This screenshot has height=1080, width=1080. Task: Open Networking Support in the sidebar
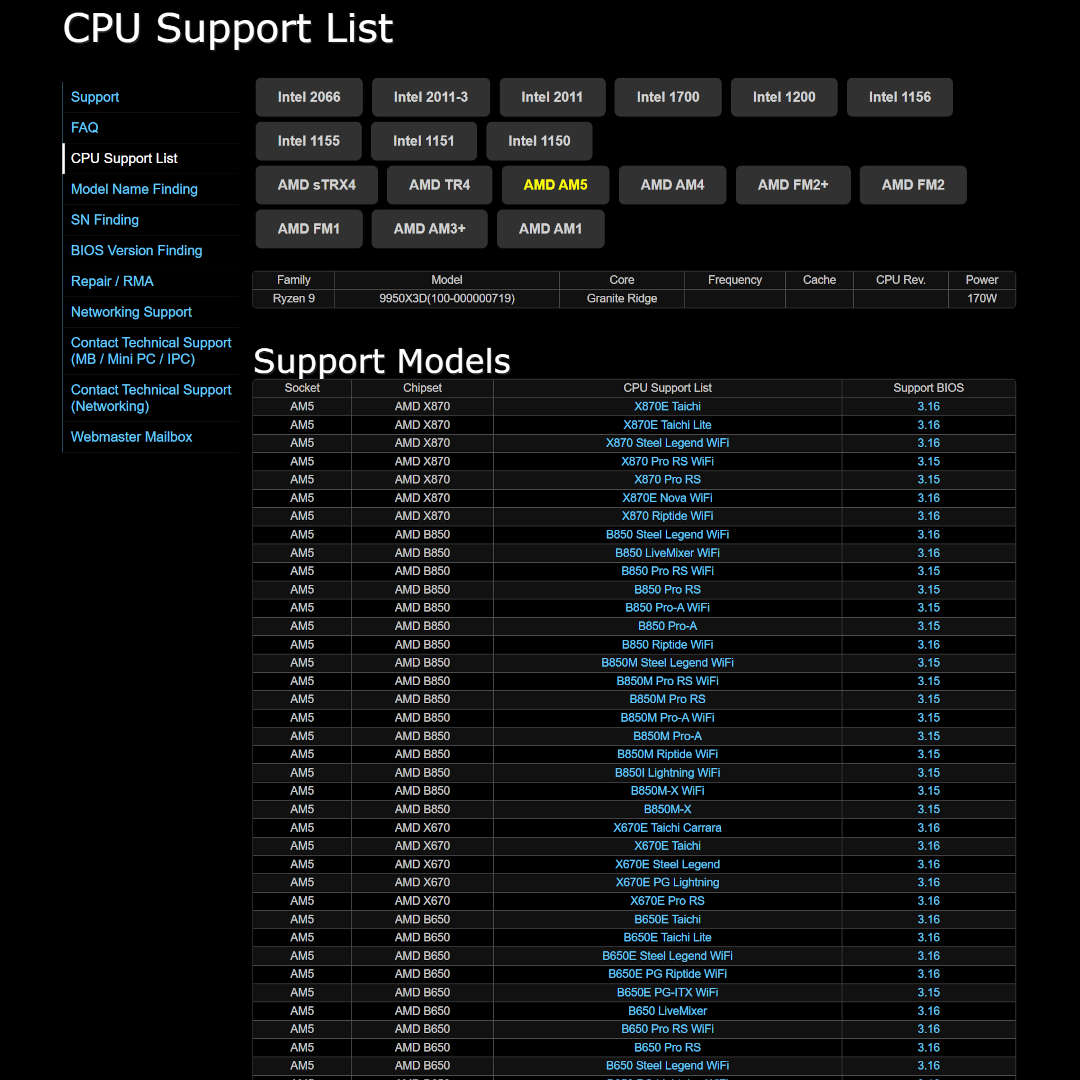pos(131,312)
